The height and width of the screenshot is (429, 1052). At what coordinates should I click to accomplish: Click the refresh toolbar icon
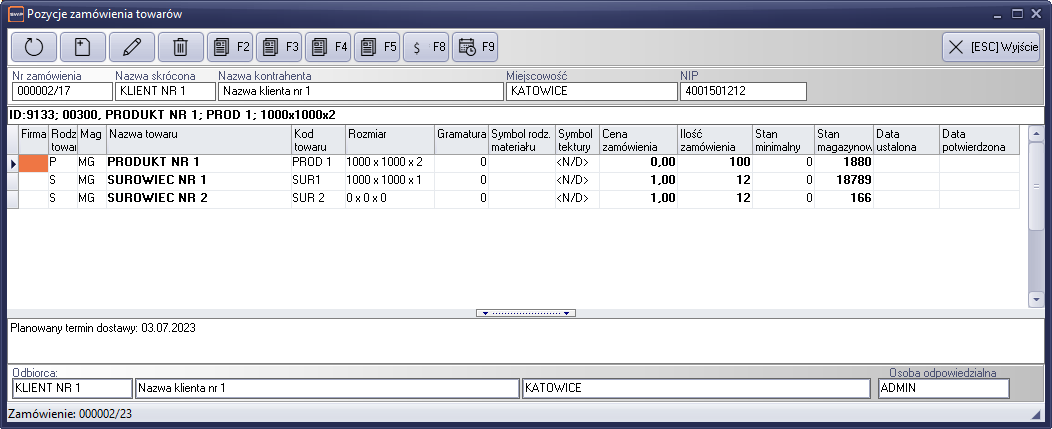(x=34, y=46)
